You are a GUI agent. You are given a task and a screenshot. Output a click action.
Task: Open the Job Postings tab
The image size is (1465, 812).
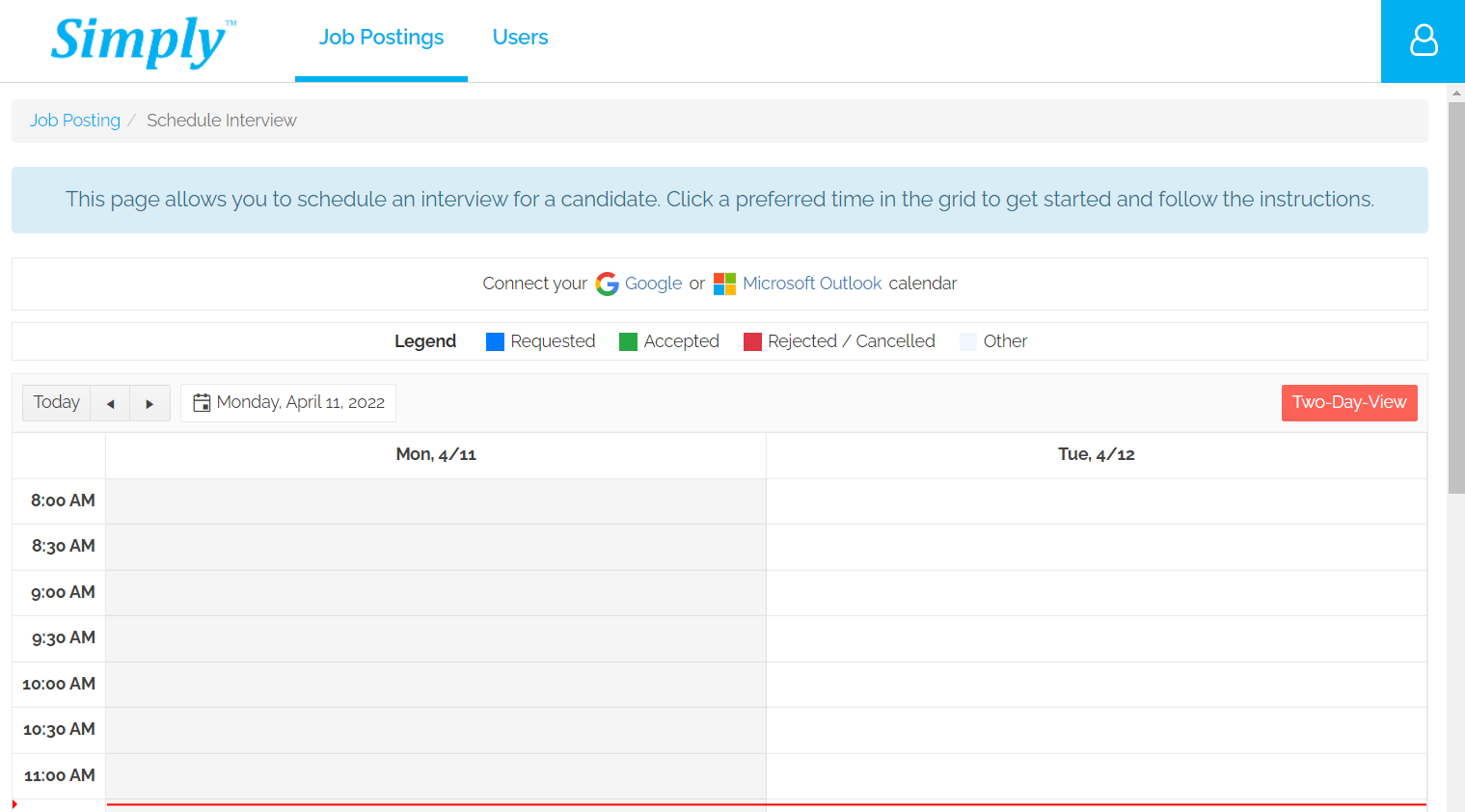click(x=381, y=39)
